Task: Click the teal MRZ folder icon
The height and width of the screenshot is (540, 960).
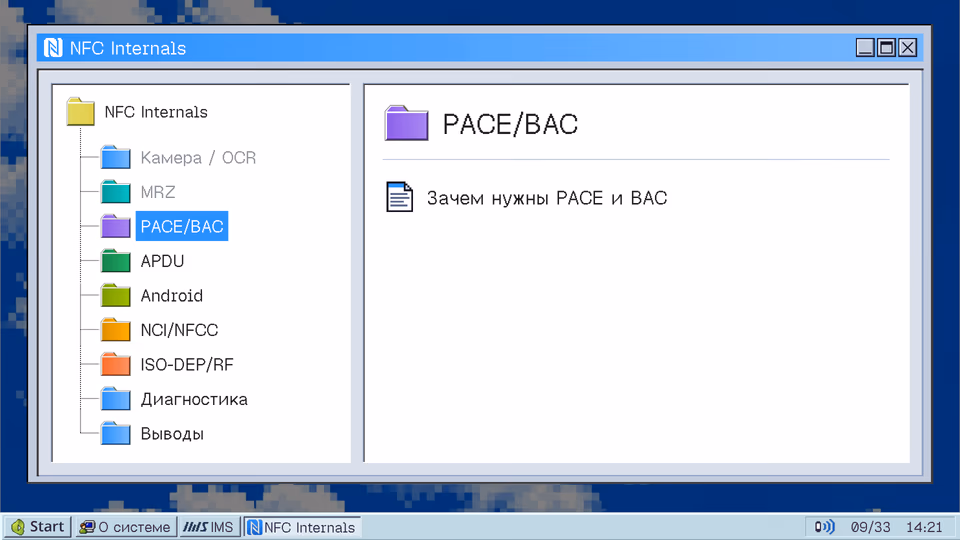Action: tap(116, 192)
